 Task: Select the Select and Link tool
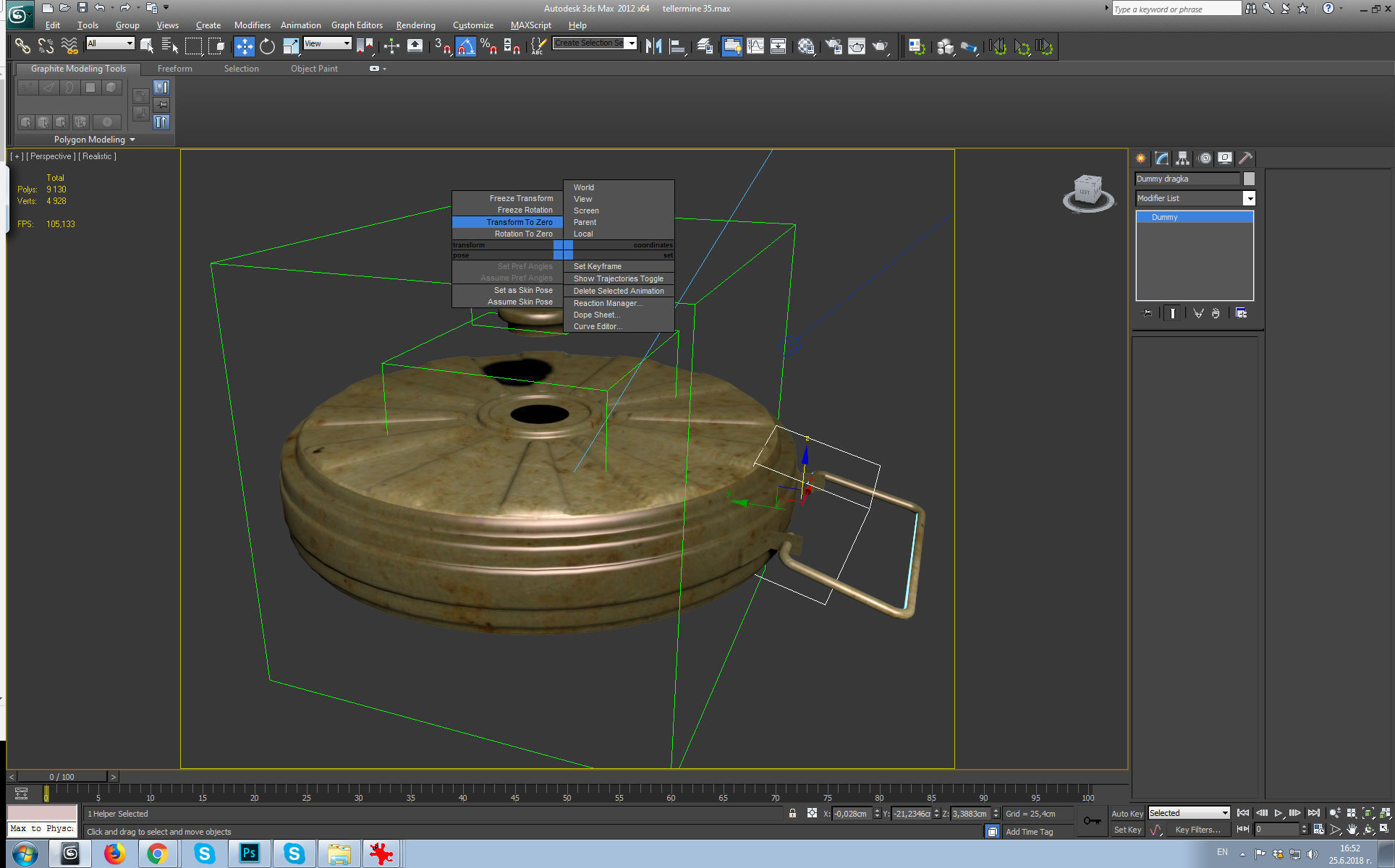[22, 46]
